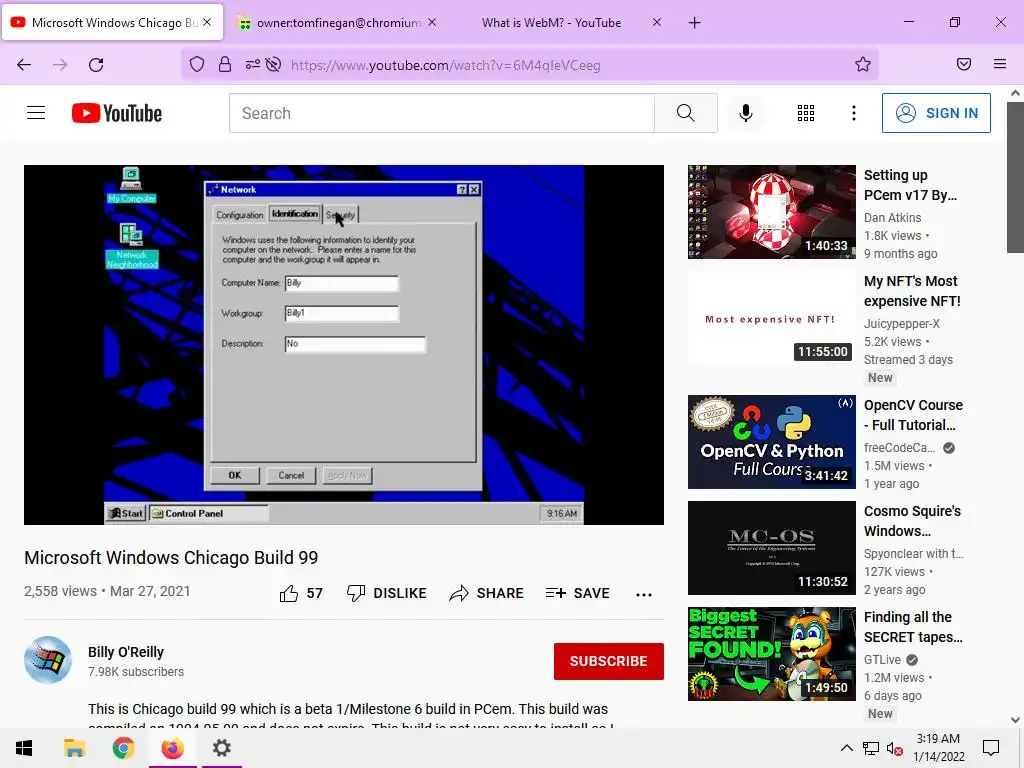Open YouTube apps grid icon
The height and width of the screenshot is (768, 1024).
coord(806,113)
